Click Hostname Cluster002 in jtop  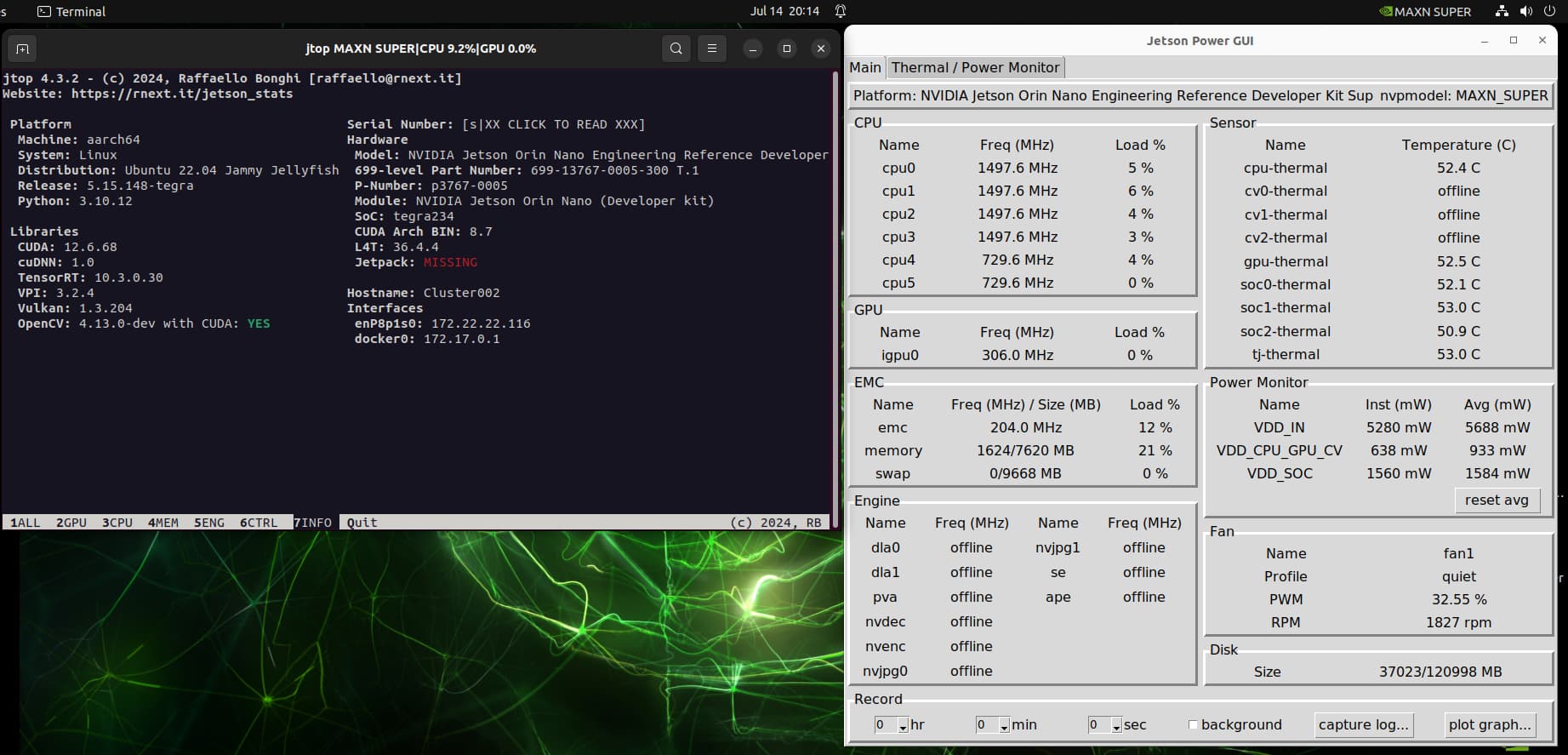423,293
